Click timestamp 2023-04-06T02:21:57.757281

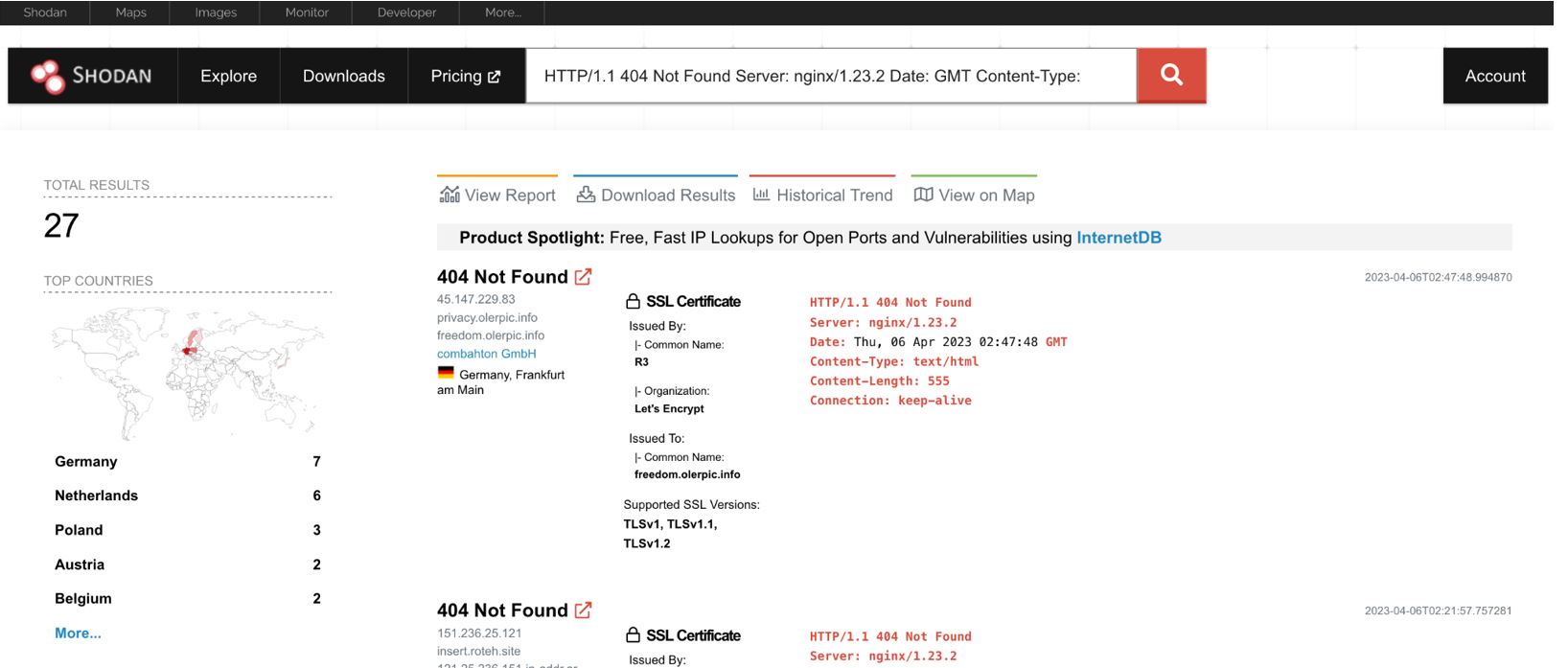coord(1438,610)
